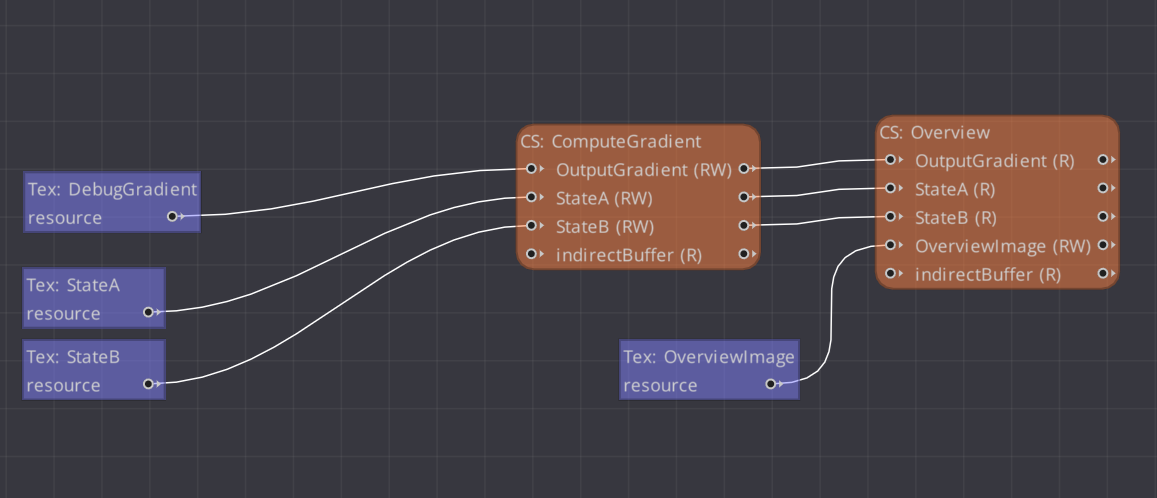Select the Tex: OverviewImage node header
The height and width of the screenshot is (498, 1157).
[x=709, y=357]
